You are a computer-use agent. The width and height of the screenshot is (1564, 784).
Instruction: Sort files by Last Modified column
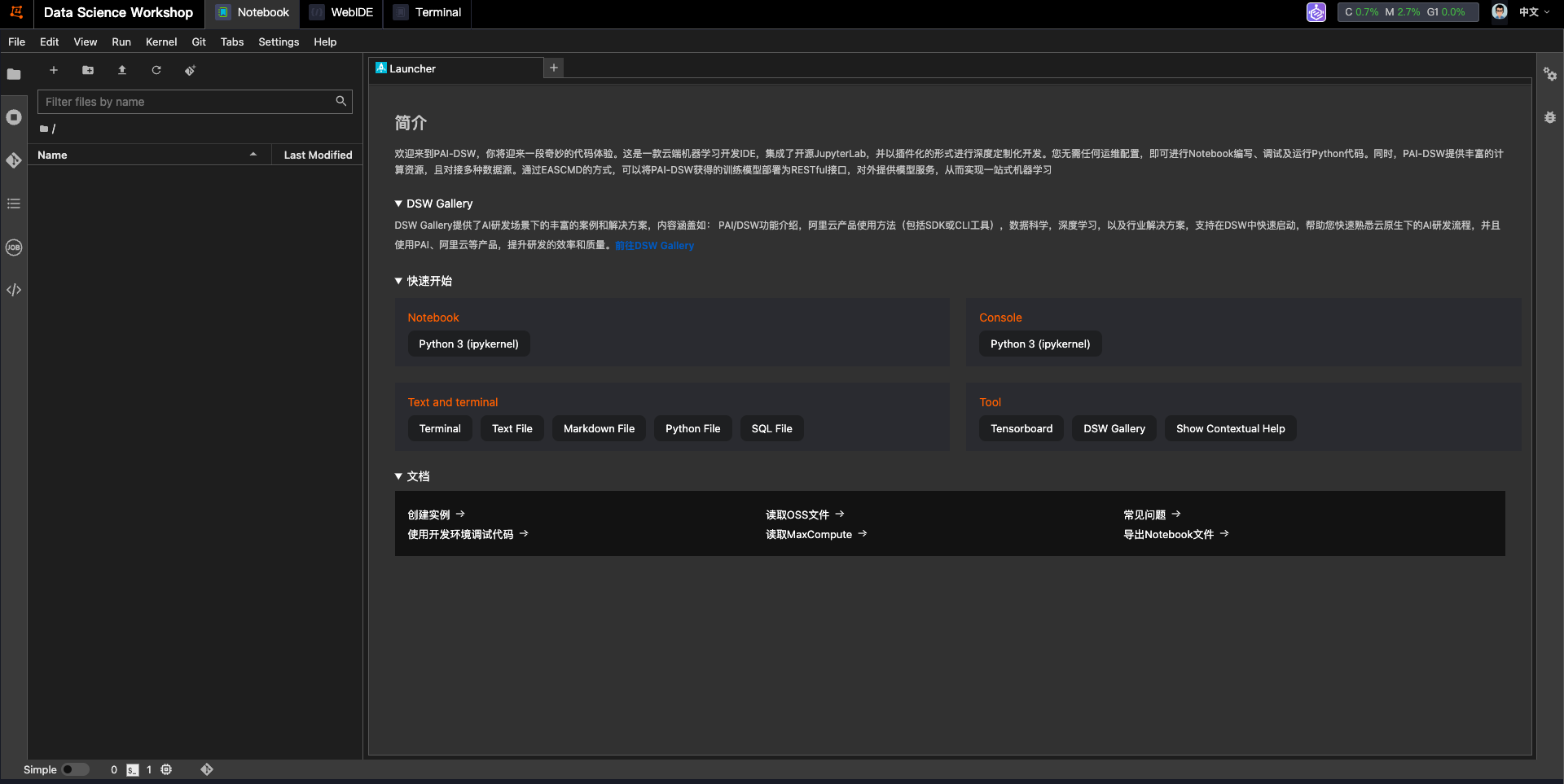(318, 155)
